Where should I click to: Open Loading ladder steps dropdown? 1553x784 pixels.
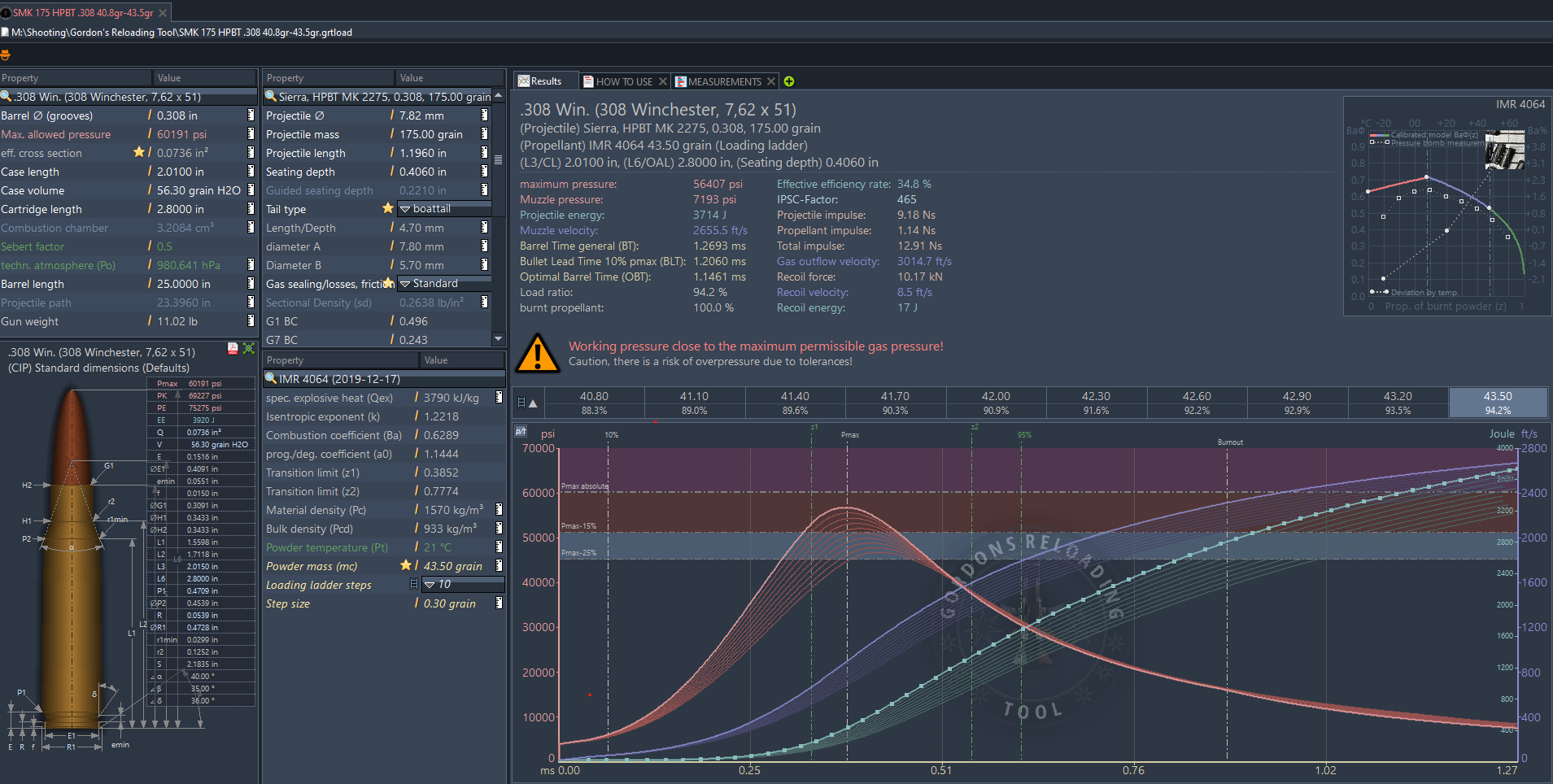[430, 585]
